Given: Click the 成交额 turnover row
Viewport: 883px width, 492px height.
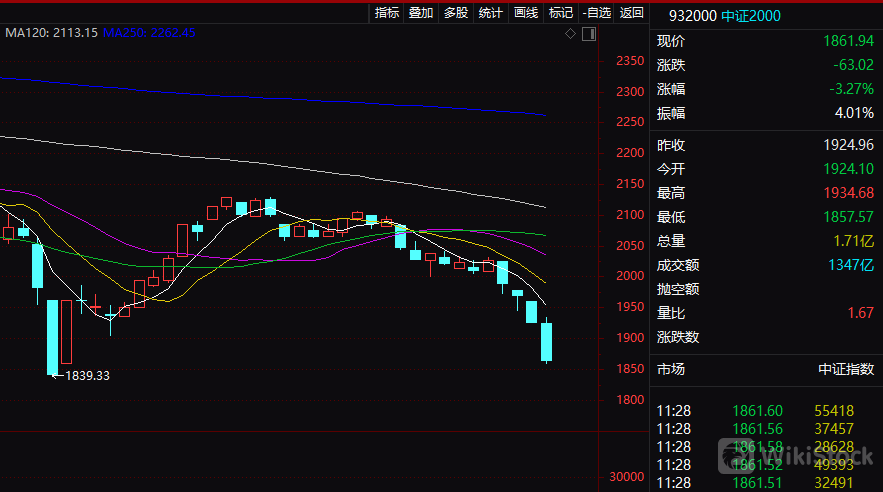Looking at the screenshot, I should 678,265.
